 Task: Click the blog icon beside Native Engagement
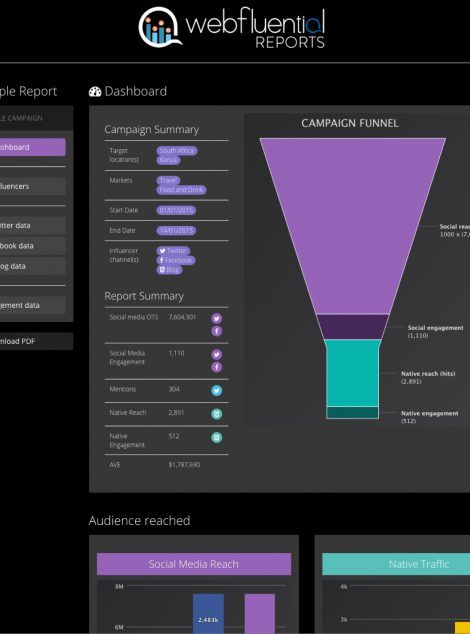[216, 437]
